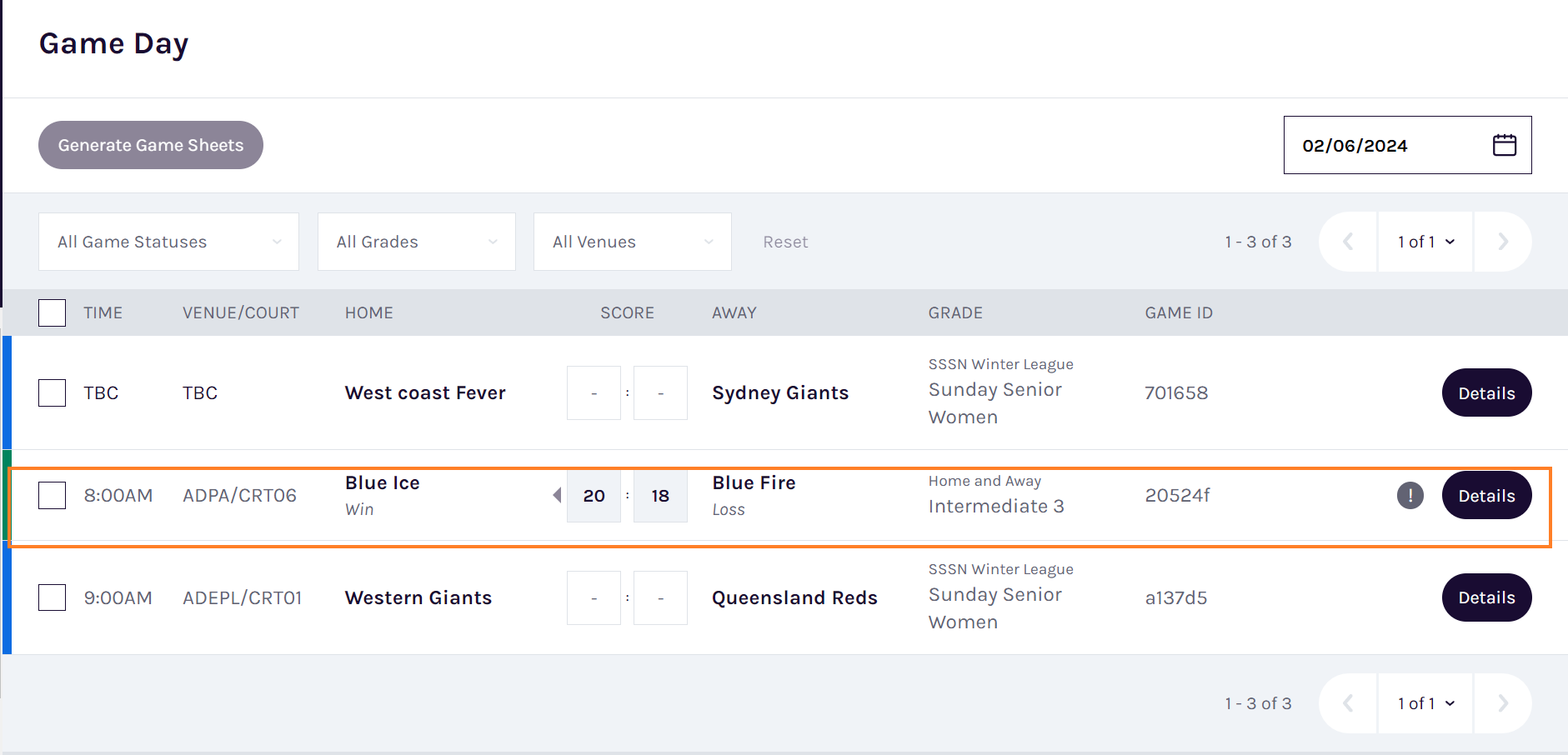Open the All Venues dropdown
Viewport: 1568px width, 755px height.
(631, 242)
